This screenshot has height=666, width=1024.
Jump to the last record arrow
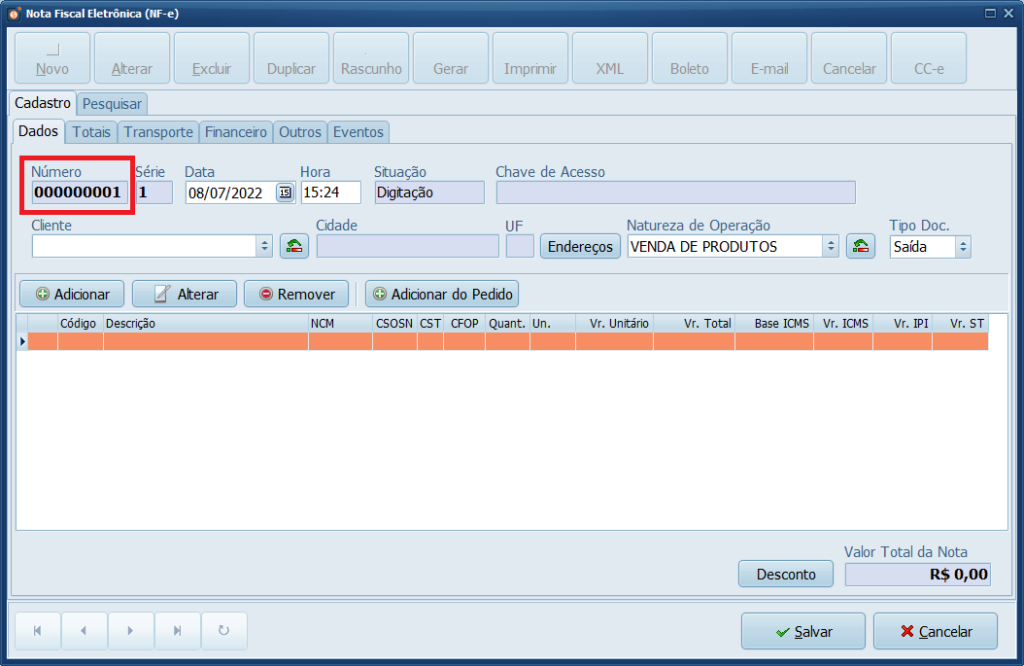pyautogui.click(x=177, y=631)
